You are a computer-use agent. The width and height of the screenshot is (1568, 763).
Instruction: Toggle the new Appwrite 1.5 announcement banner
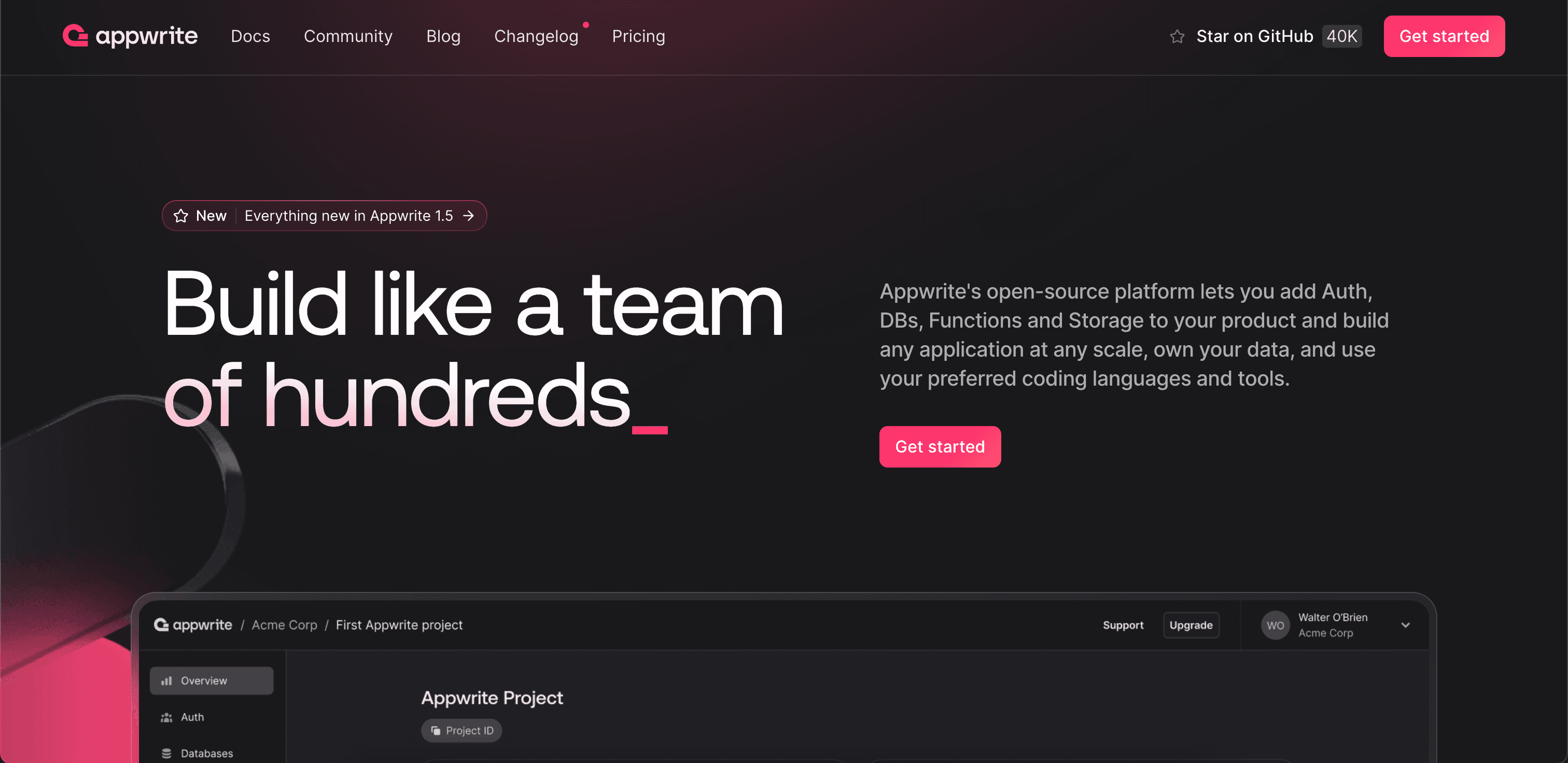click(x=324, y=215)
